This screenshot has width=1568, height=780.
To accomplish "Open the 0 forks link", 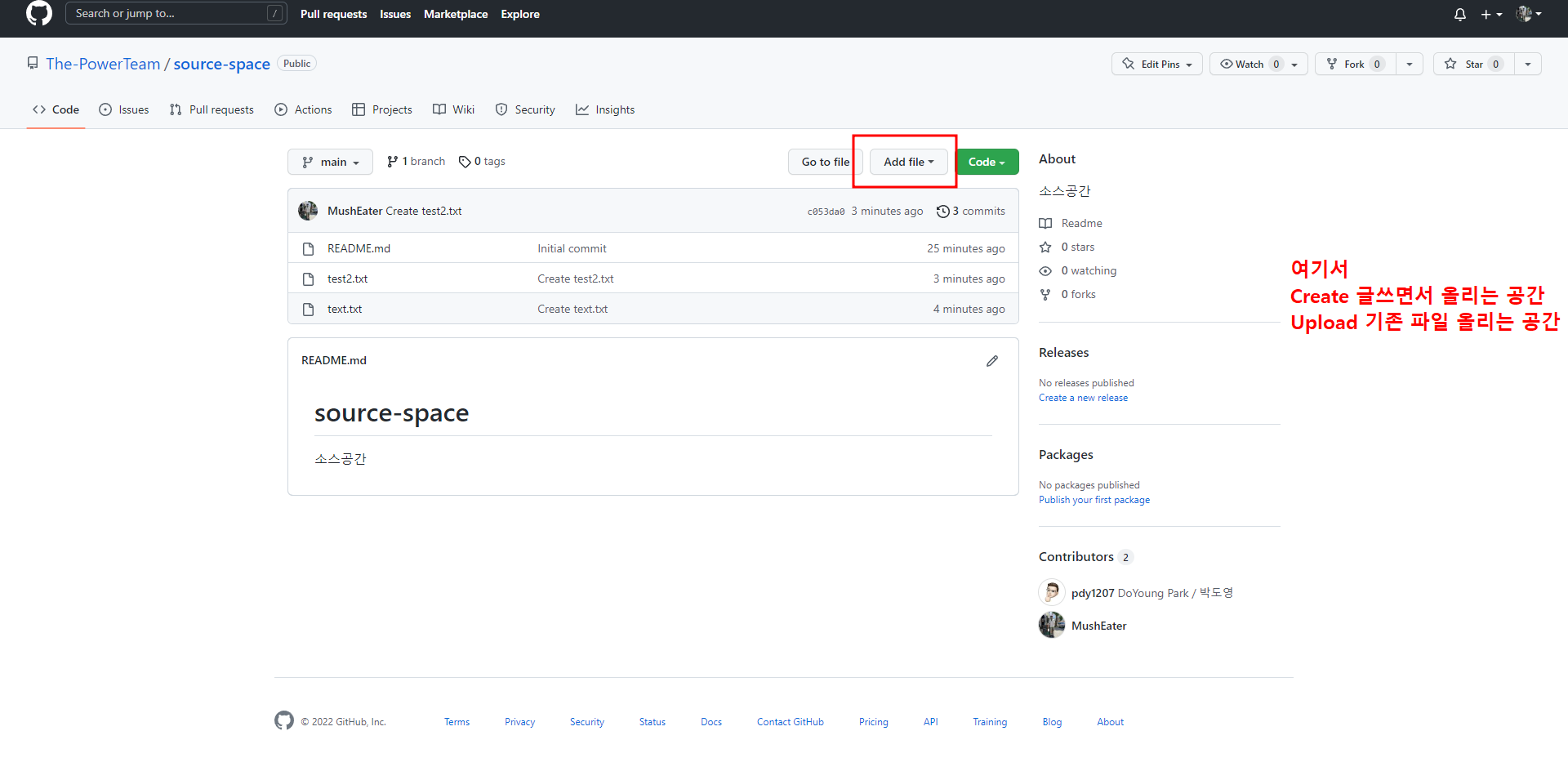I will pos(1067,294).
